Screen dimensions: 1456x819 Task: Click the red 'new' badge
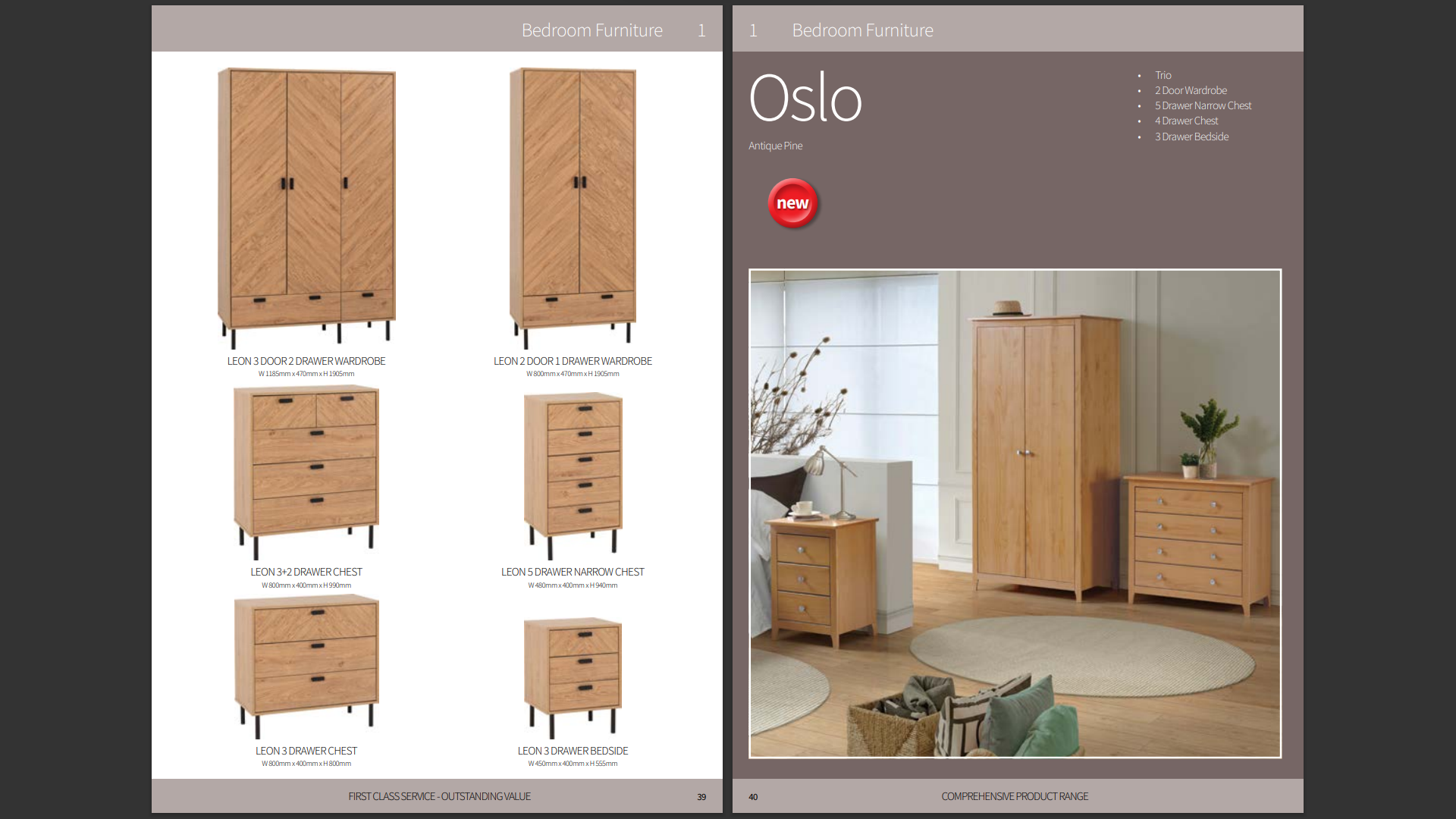(792, 203)
